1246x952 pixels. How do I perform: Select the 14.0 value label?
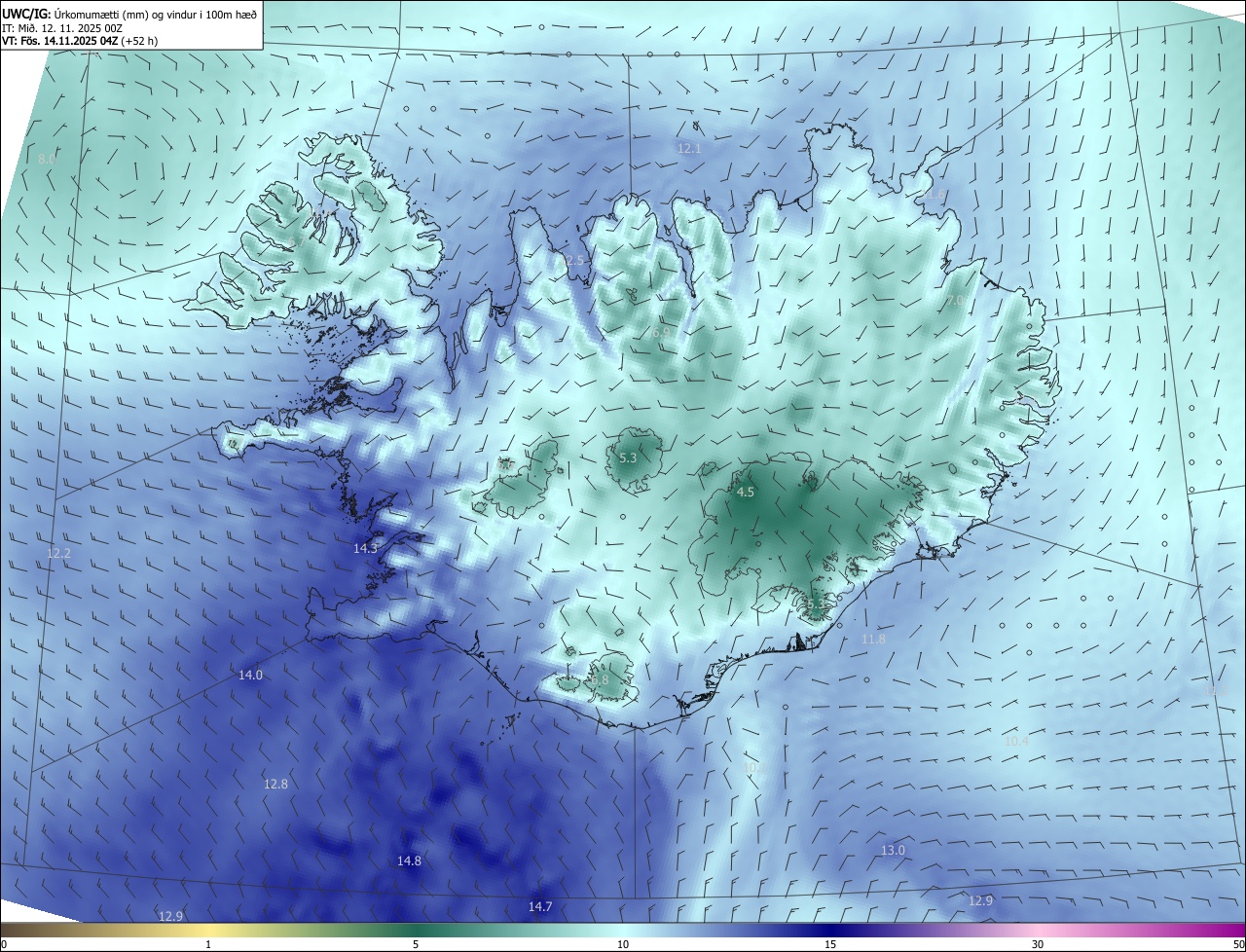250,675
